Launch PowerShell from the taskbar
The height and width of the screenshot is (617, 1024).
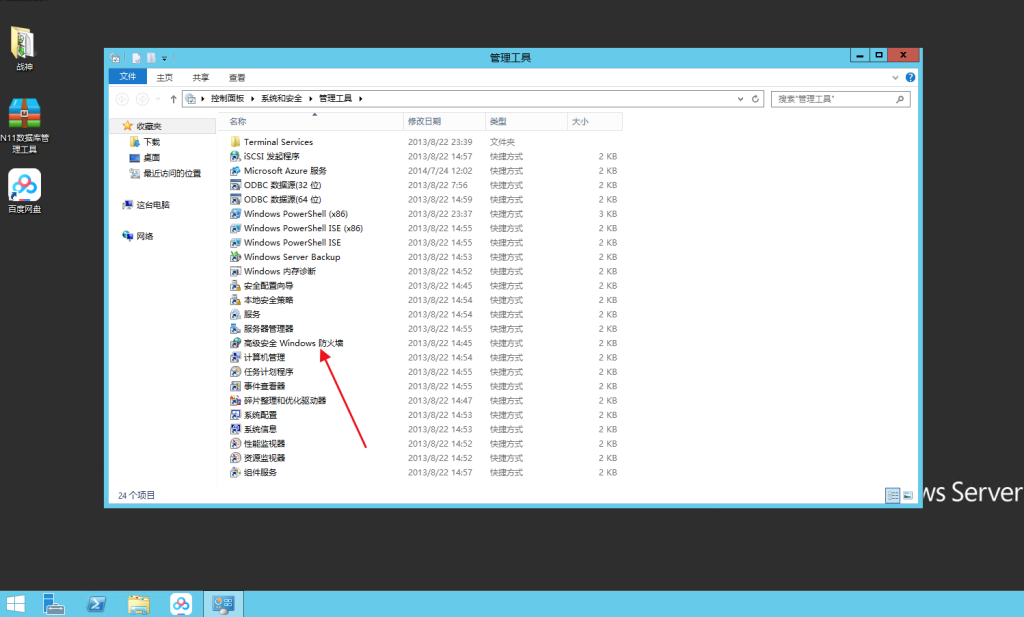[96, 604]
